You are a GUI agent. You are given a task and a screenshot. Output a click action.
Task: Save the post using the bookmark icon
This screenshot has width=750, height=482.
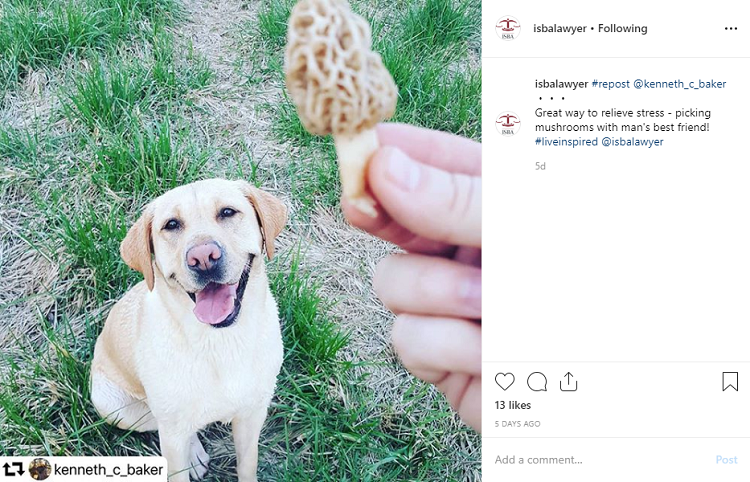(x=730, y=381)
